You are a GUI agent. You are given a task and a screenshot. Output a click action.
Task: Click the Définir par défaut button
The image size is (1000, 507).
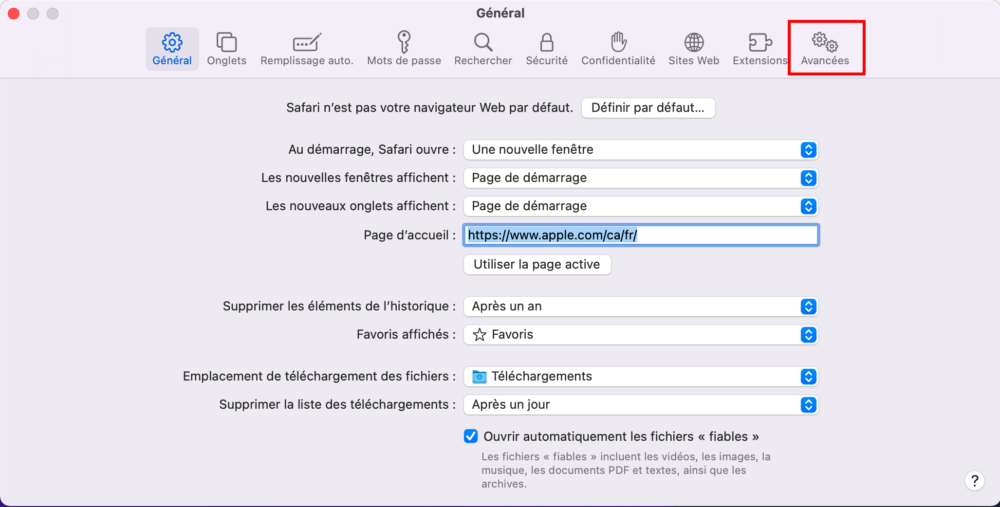[x=648, y=108]
